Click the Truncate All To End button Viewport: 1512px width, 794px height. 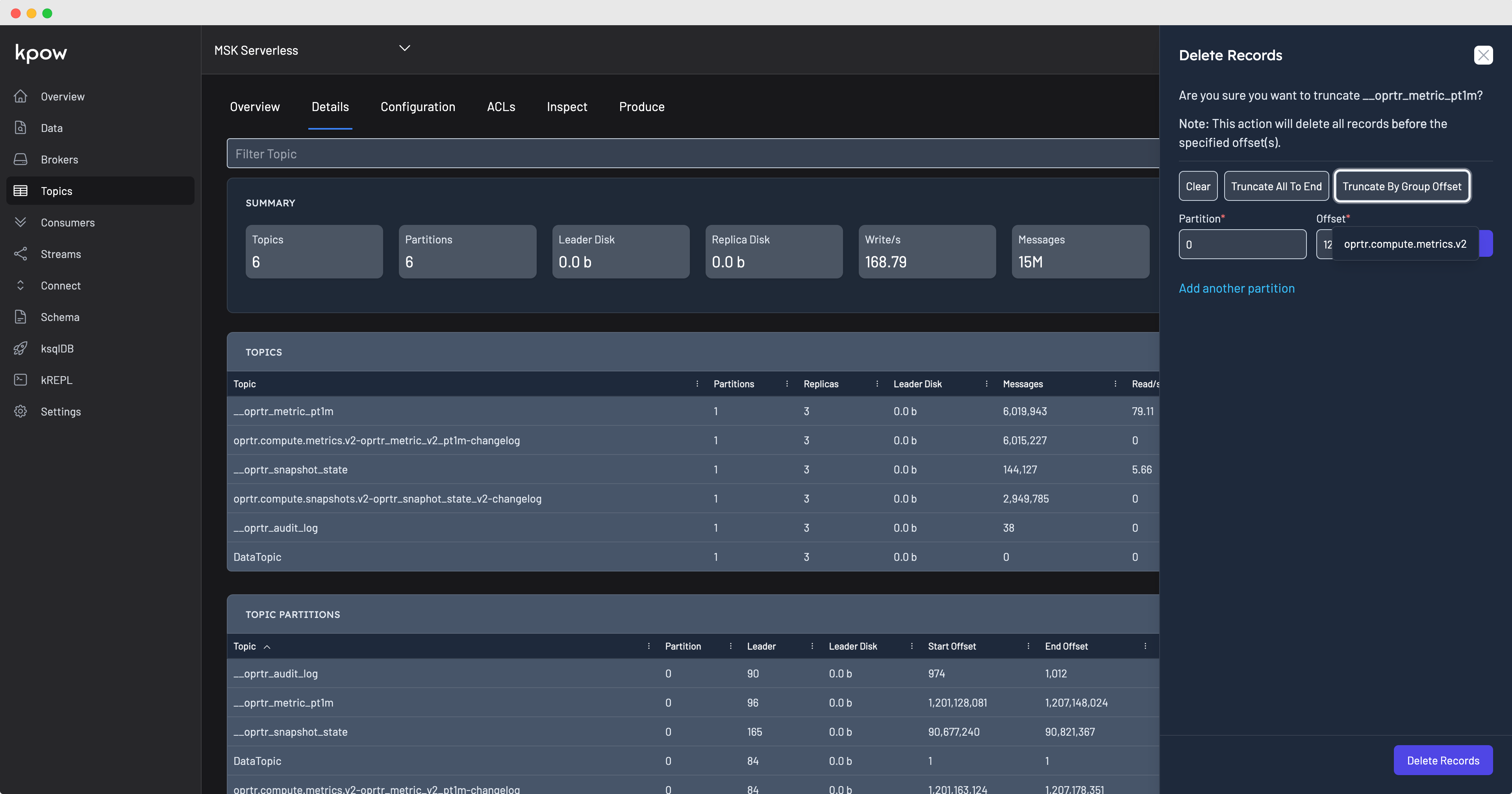tap(1276, 186)
